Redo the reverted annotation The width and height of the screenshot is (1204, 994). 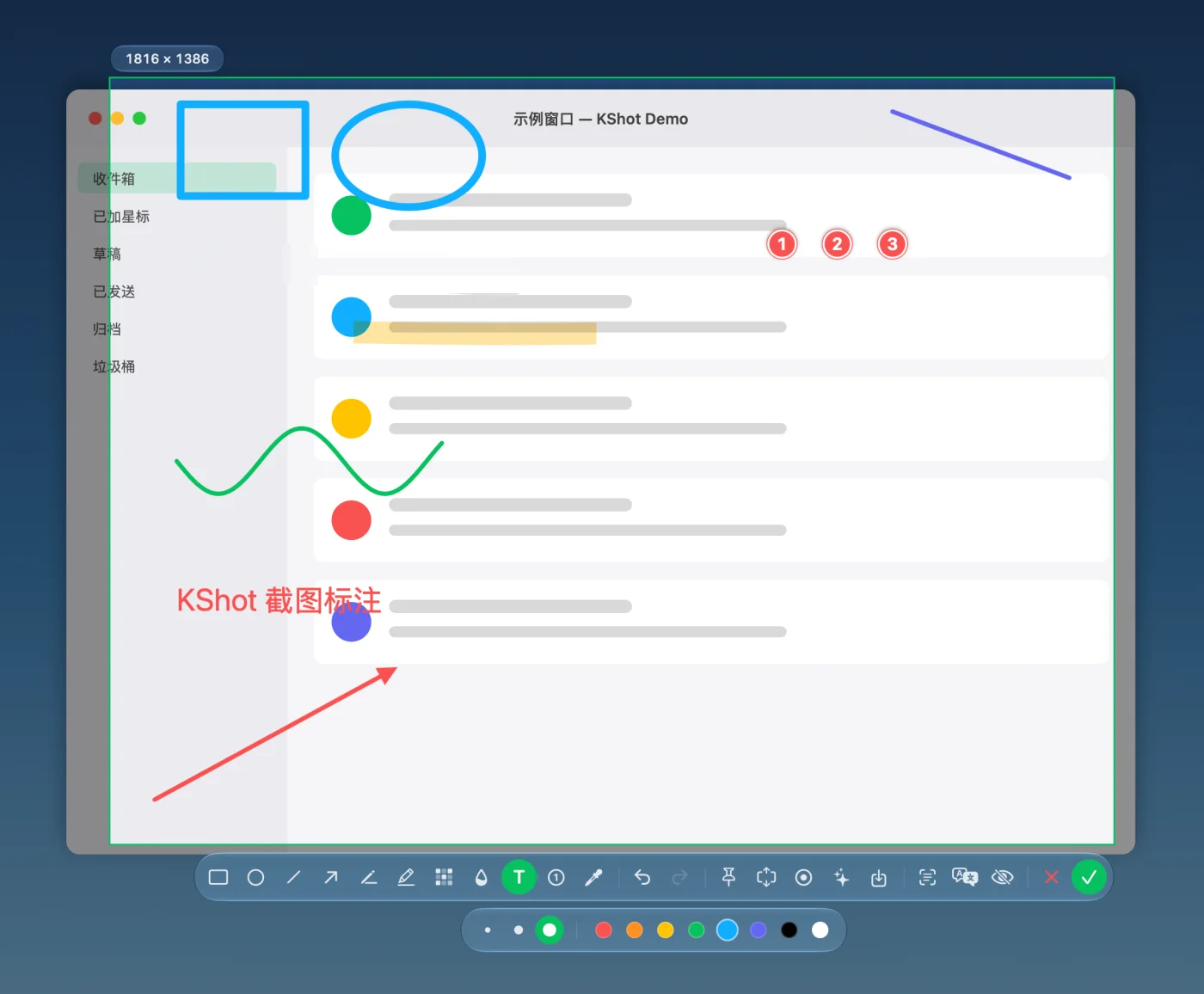(679, 877)
